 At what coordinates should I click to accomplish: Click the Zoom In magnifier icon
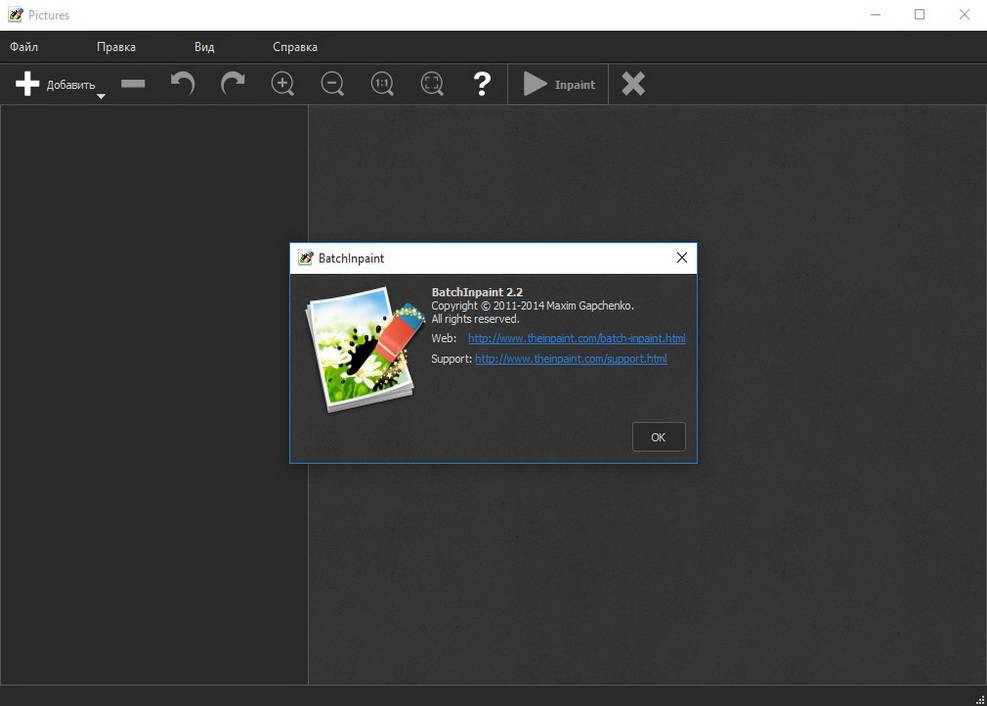click(x=283, y=84)
